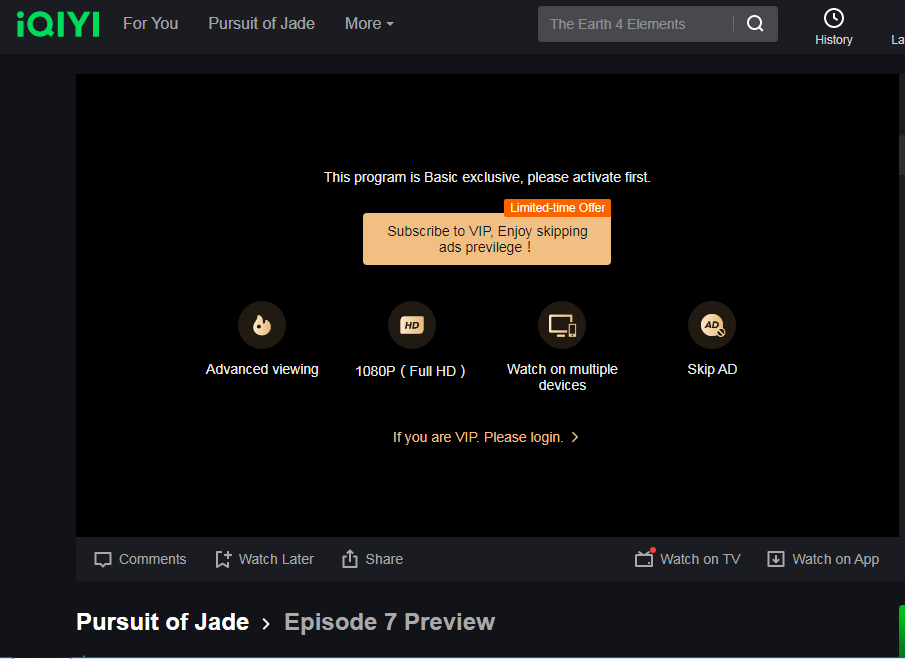Open the For You page
This screenshot has width=905, height=663.
pos(151,24)
